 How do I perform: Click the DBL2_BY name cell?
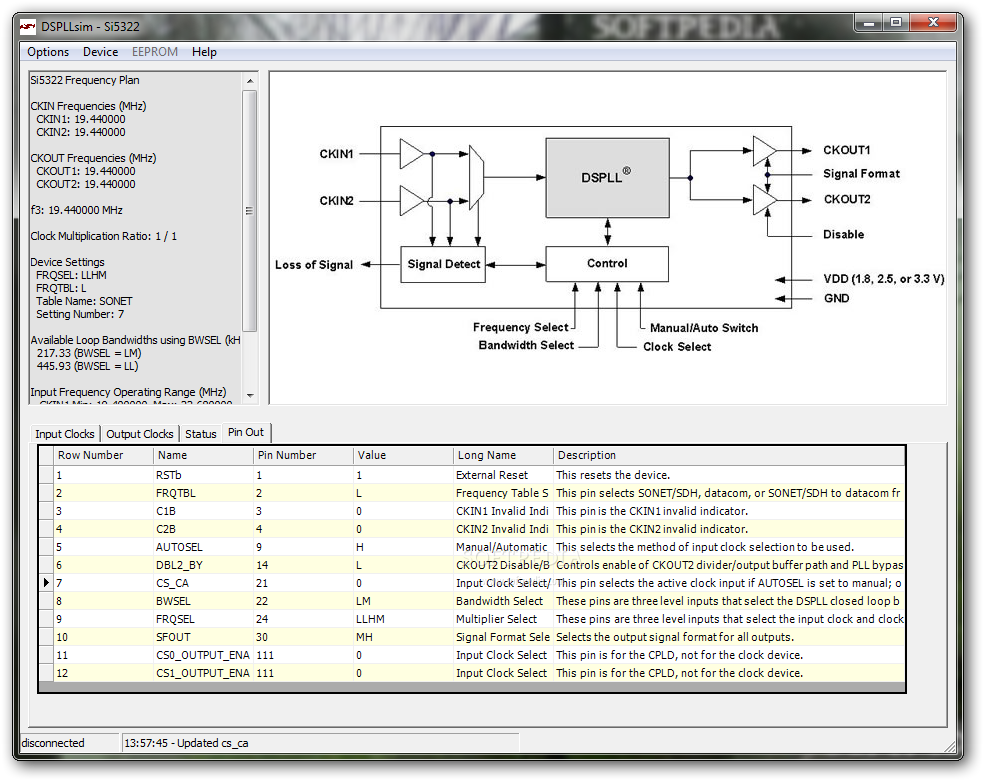(x=203, y=565)
